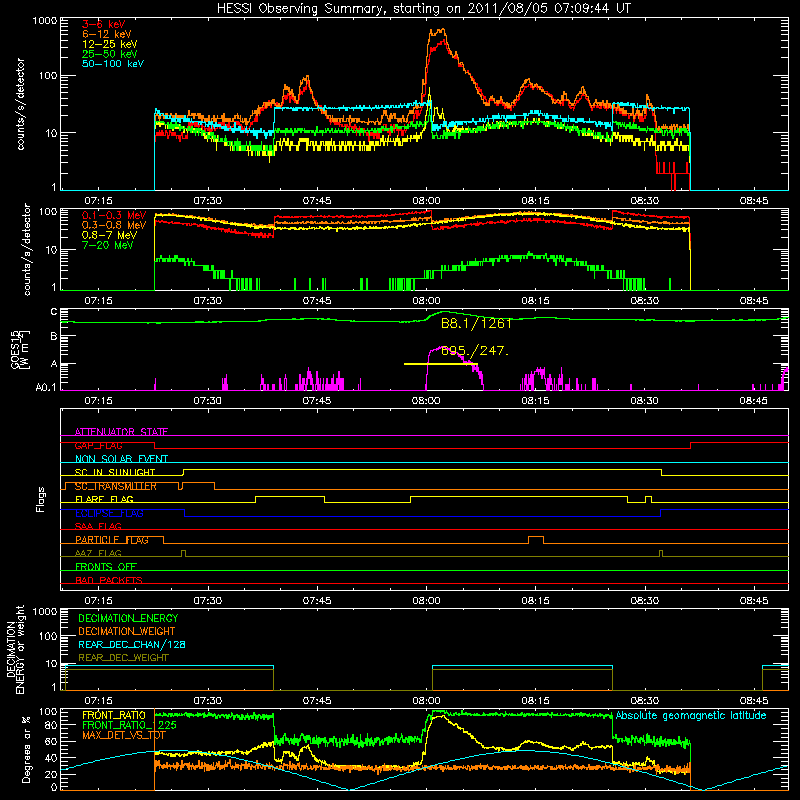Viewport: 800px width, 800px height.
Task: Select the '12-25 keV' legend label
Action: 110,44
